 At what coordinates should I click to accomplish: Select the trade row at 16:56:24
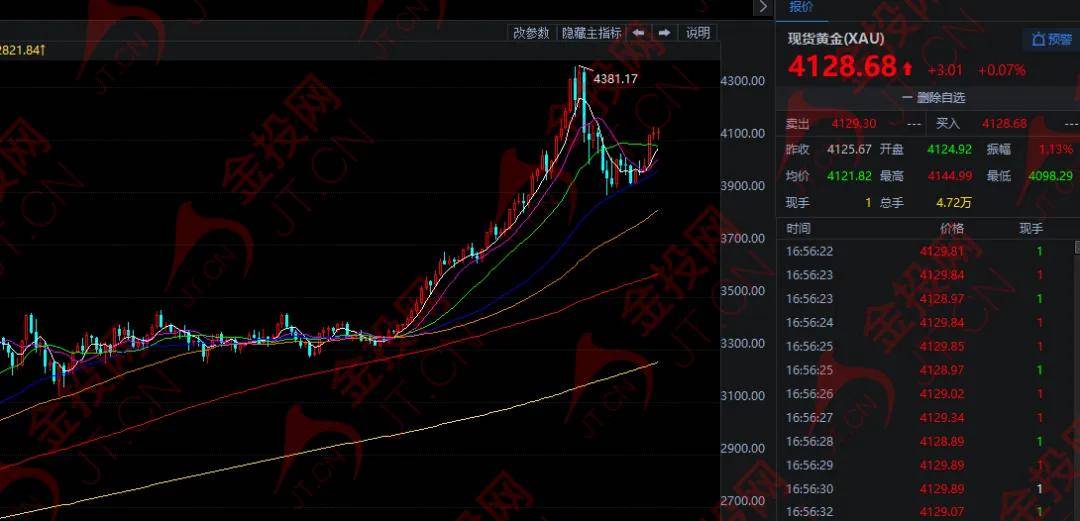(924, 323)
